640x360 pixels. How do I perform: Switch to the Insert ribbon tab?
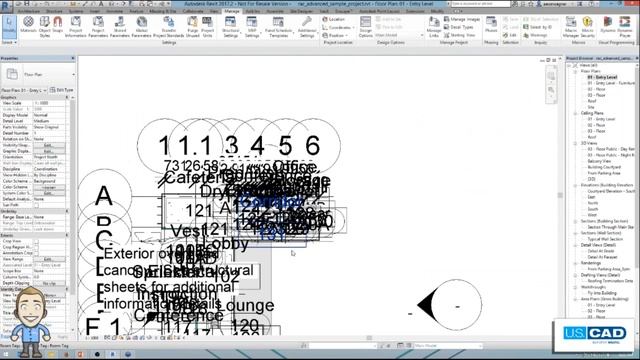coord(94,11)
